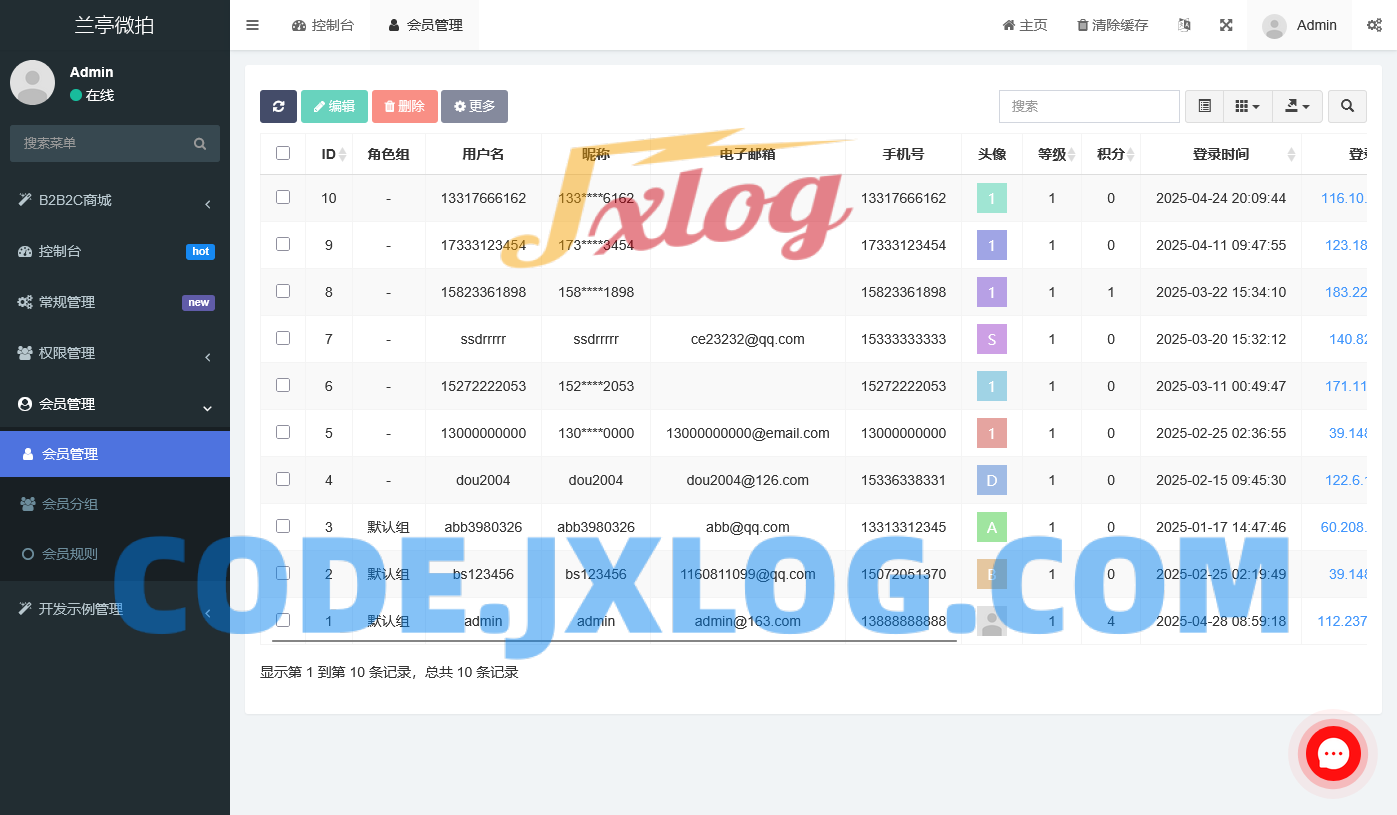Click the magnifier search button beside export
The height and width of the screenshot is (815, 1397).
tap(1347, 106)
